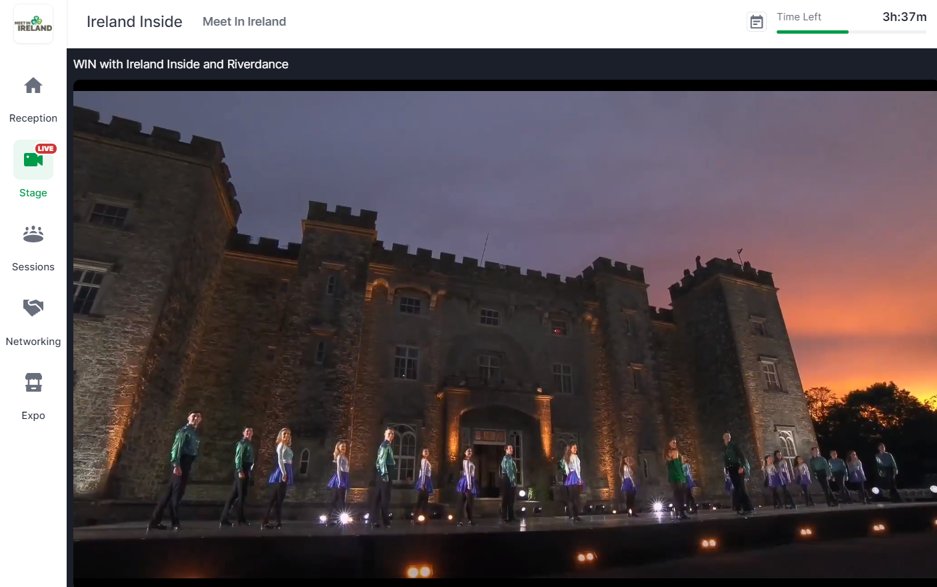Open Sessions via the people icon
The width and height of the screenshot is (937, 587).
tap(33, 234)
